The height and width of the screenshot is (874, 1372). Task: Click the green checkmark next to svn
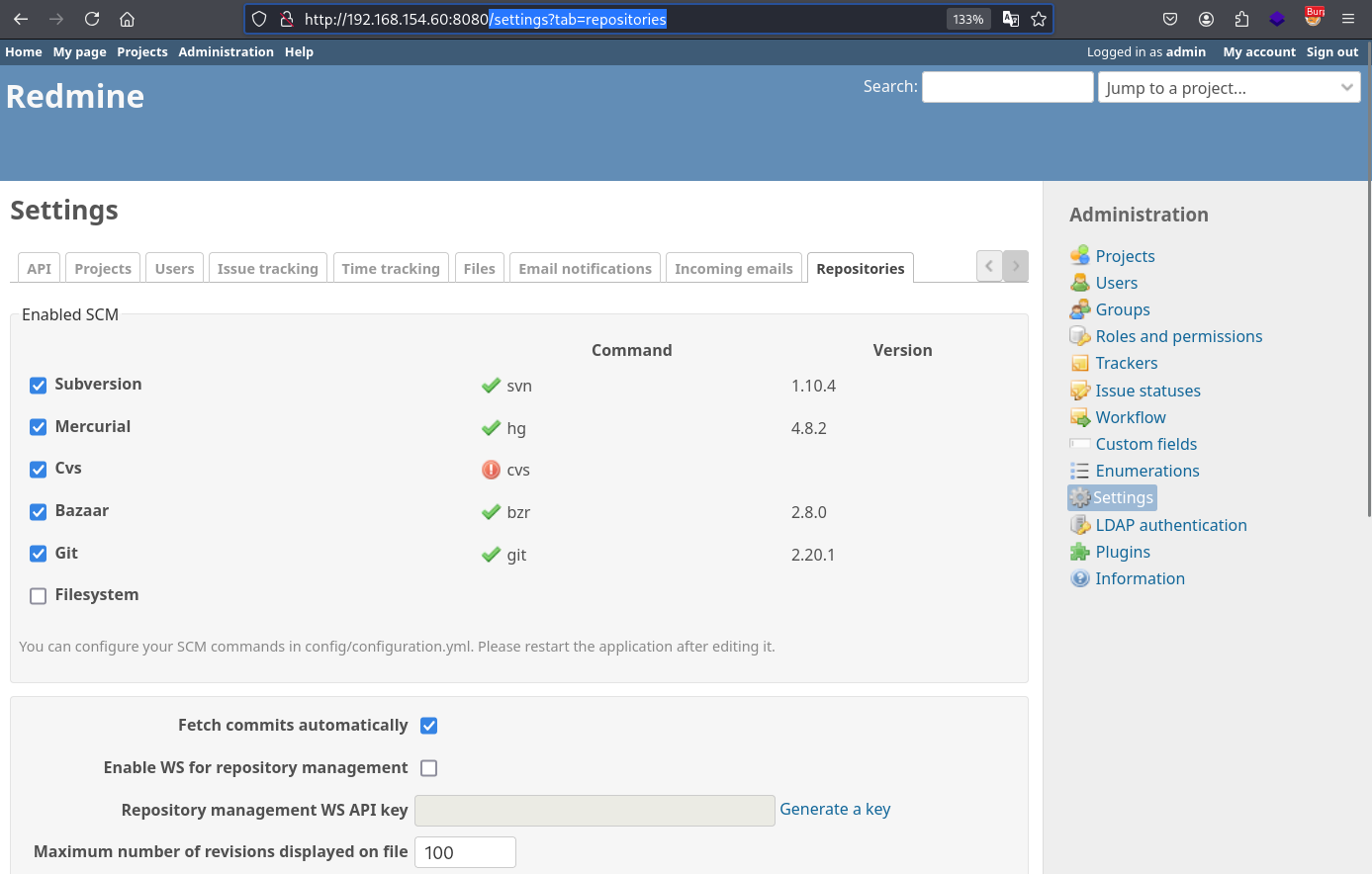pyautogui.click(x=491, y=386)
